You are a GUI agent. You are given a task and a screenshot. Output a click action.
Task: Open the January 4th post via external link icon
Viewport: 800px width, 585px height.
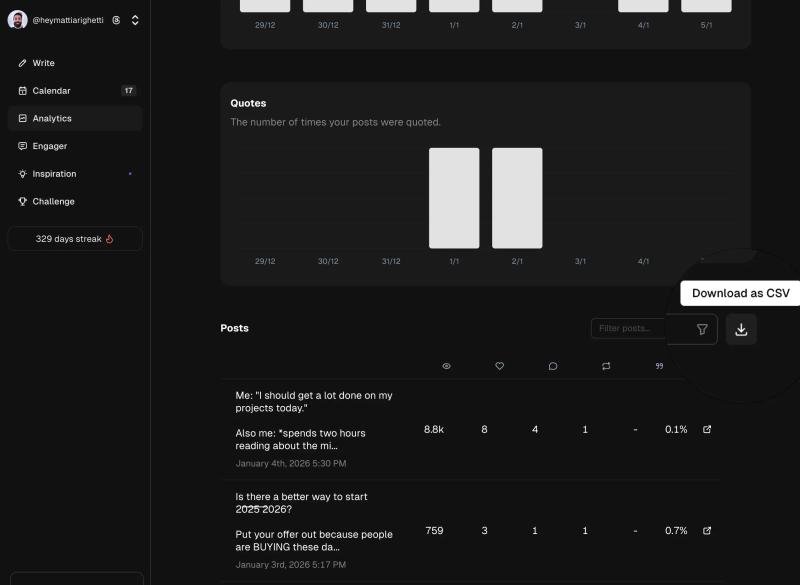pyautogui.click(x=707, y=429)
